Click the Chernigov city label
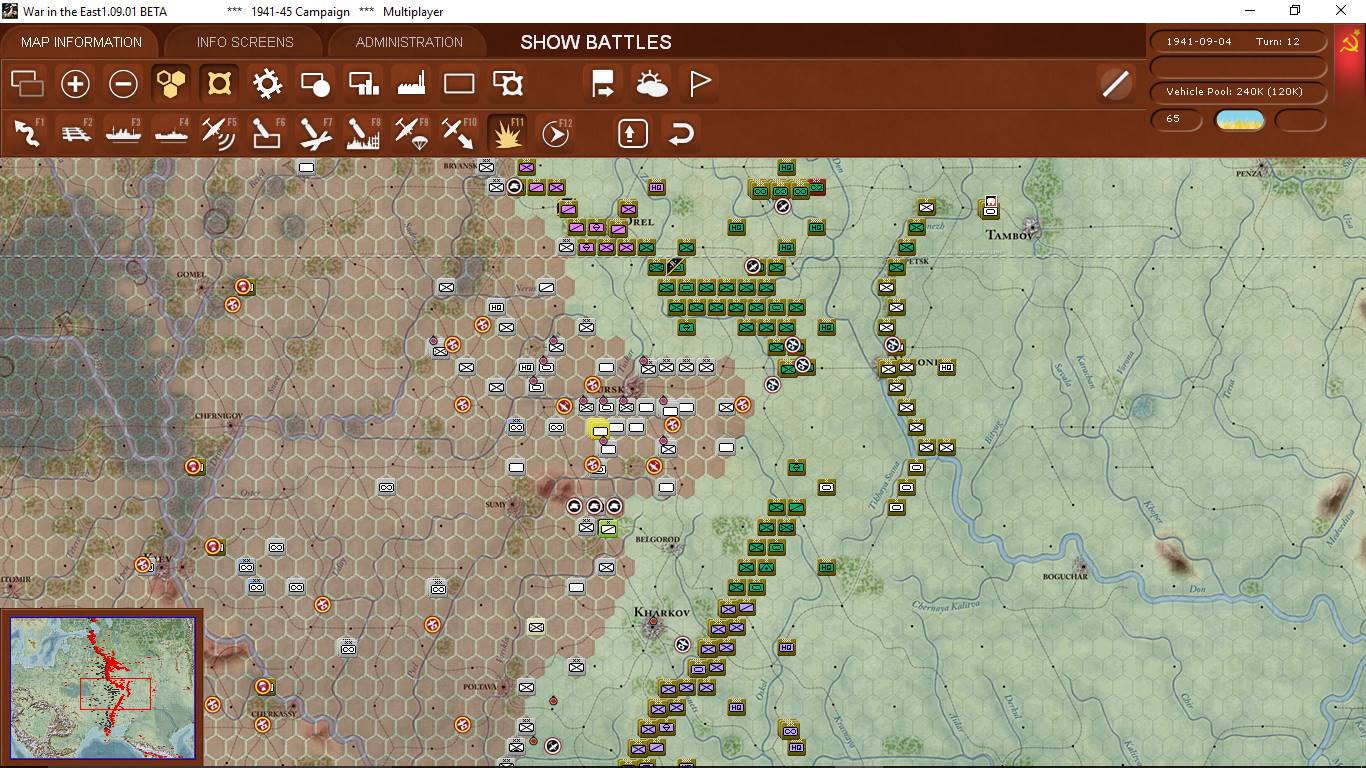Screen dimensions: 1366x768 pyautogui.click(x=218, y=415)
